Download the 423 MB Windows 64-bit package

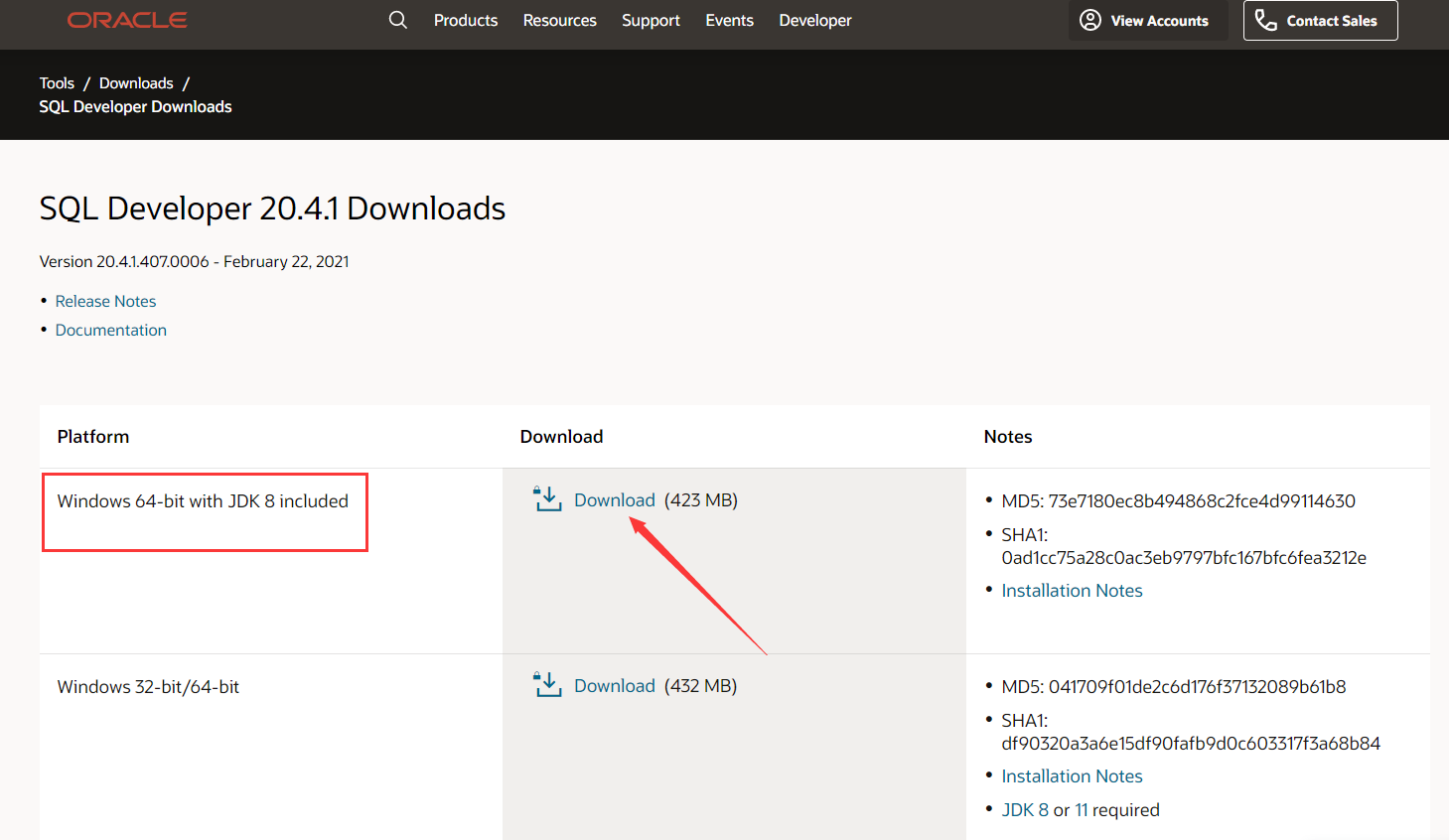coord(615,500)
